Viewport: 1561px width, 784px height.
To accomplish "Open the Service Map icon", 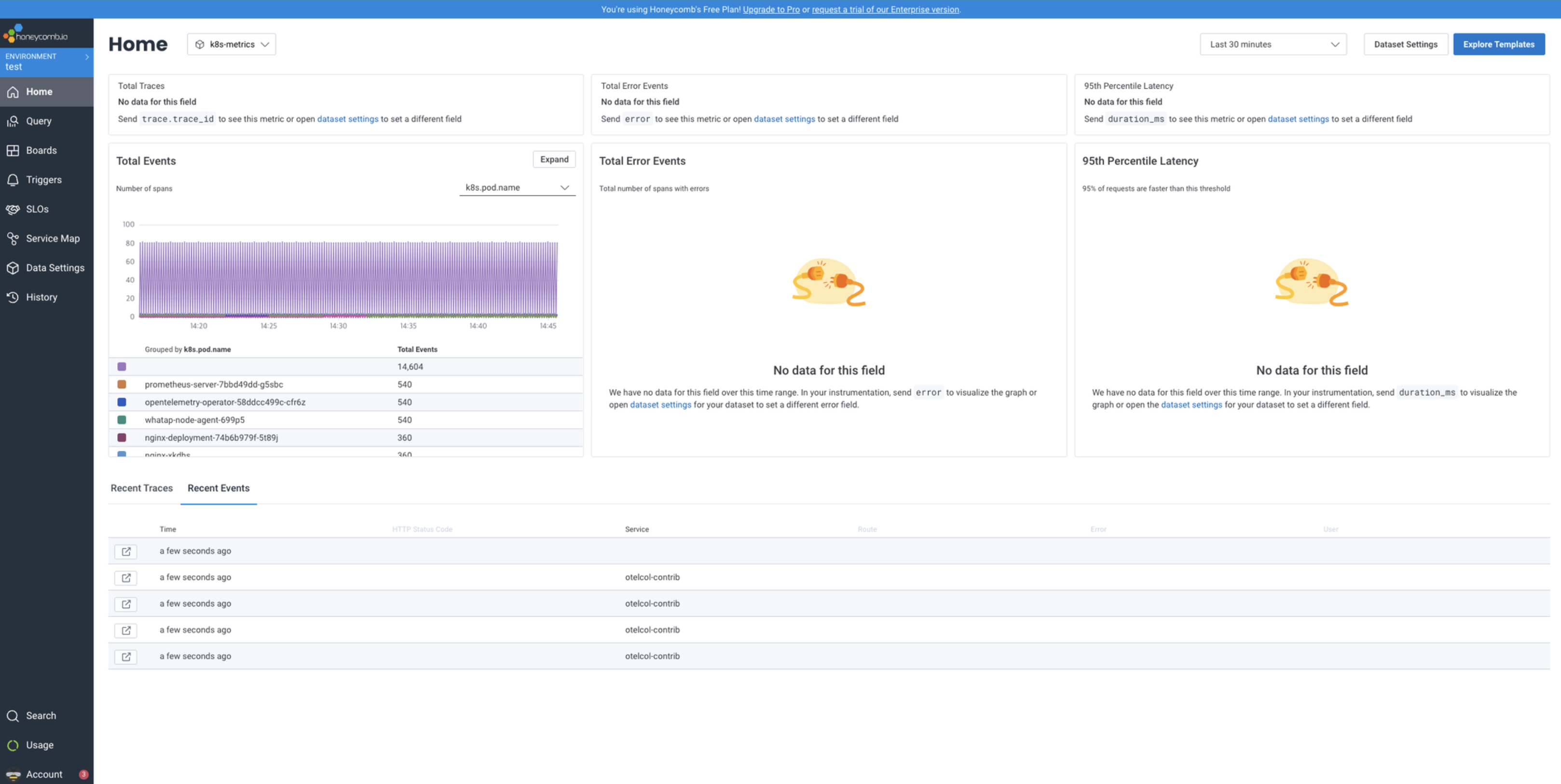I will (13, 239).
